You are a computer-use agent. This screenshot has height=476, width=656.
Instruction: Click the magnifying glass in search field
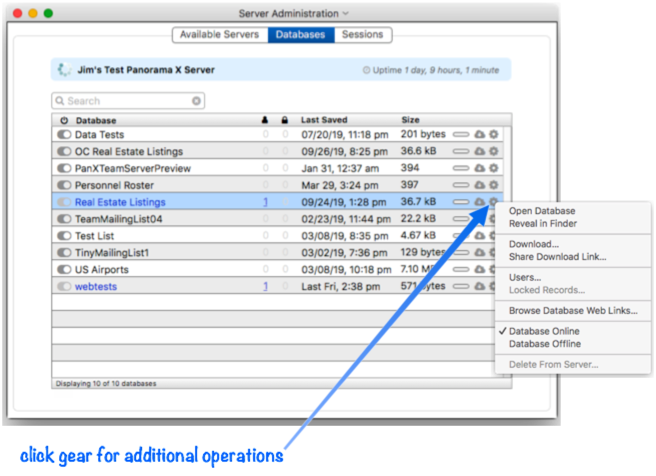click(60, 101)
